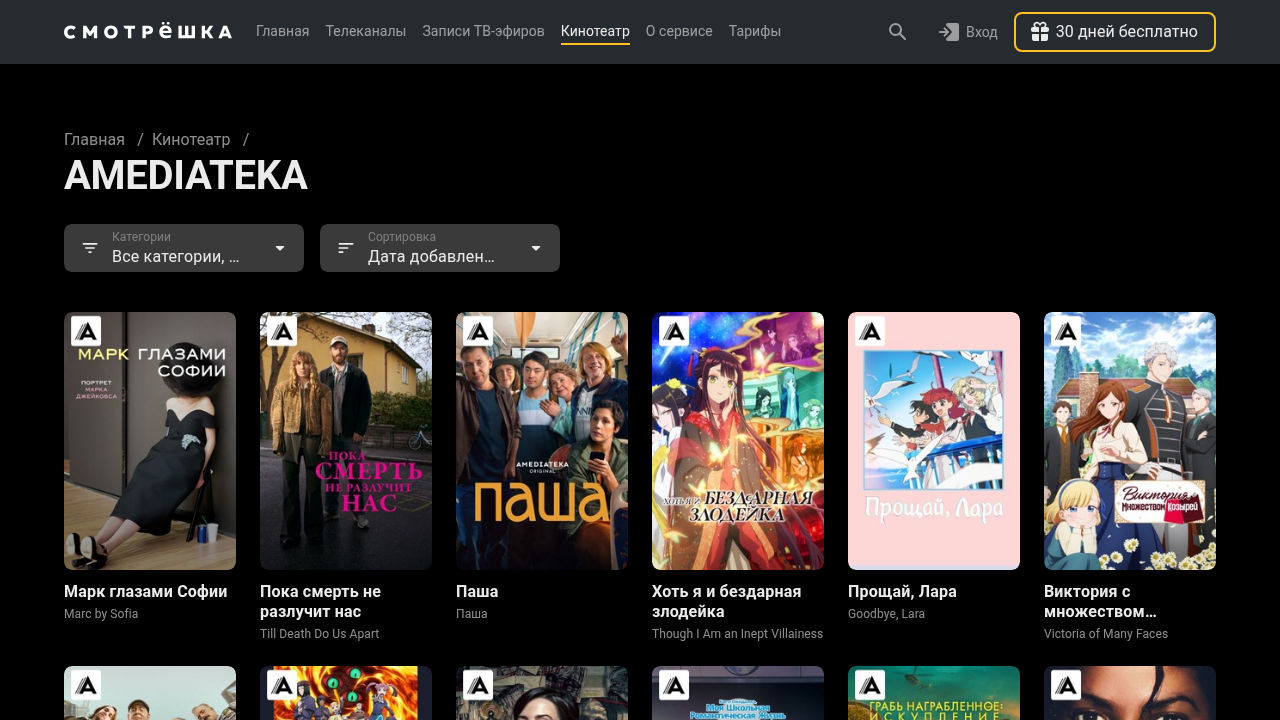
Task: Open search with the magnifier icon
Action: click(x=898, y=32)
